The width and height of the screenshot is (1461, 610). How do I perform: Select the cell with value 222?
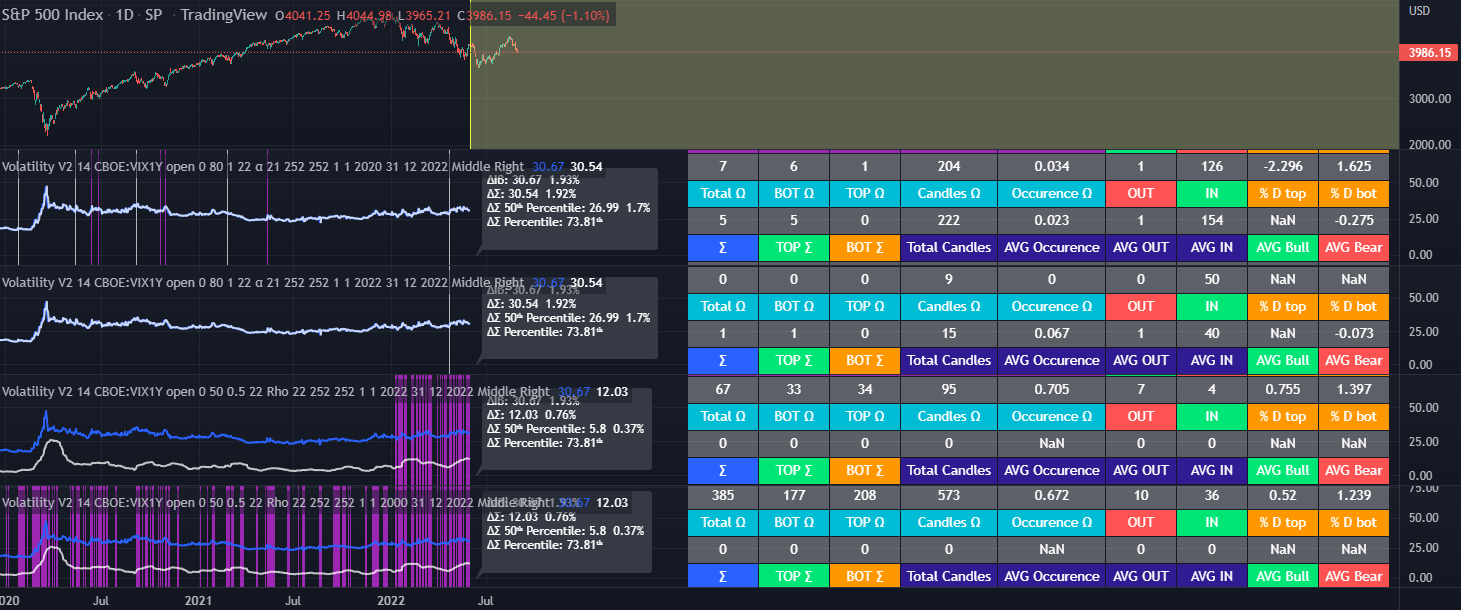[x=948, y=220]
